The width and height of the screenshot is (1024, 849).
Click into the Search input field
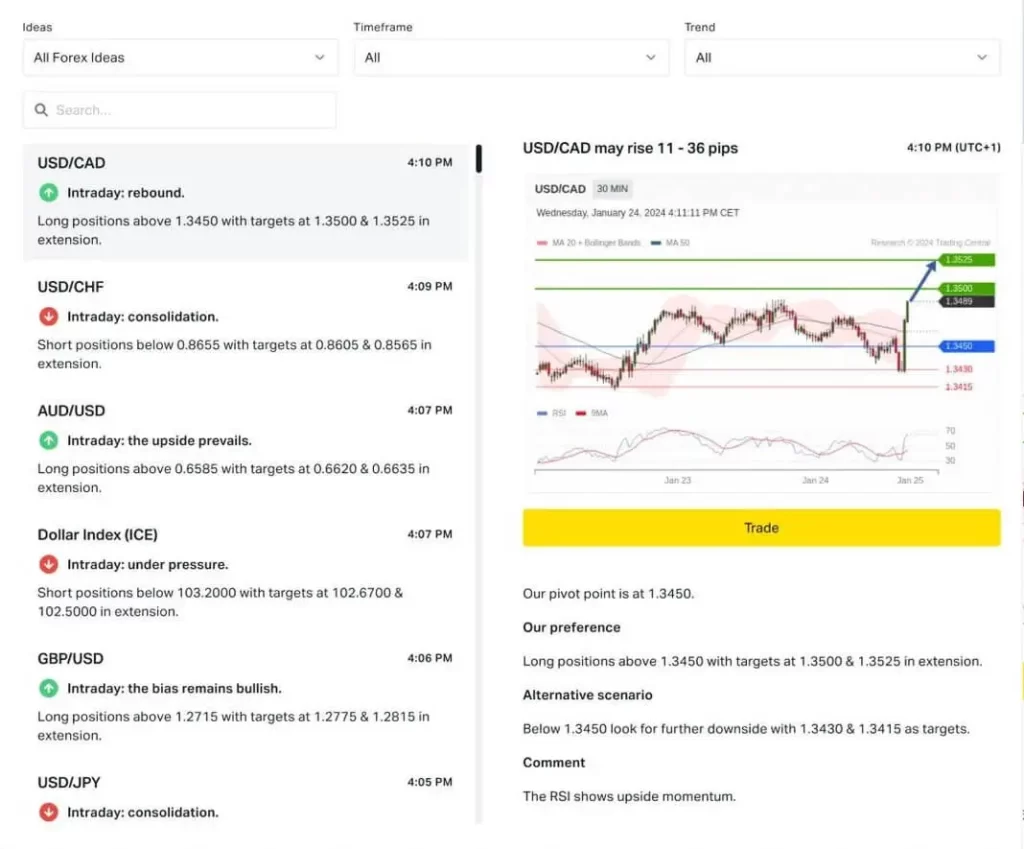tap(190, 110)
